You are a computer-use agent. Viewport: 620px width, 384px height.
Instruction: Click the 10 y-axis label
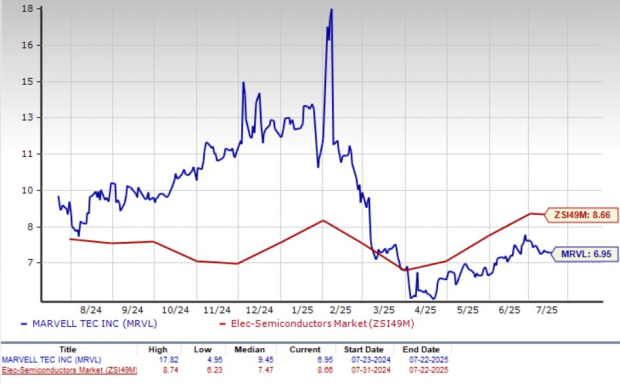tap(26, 191)
